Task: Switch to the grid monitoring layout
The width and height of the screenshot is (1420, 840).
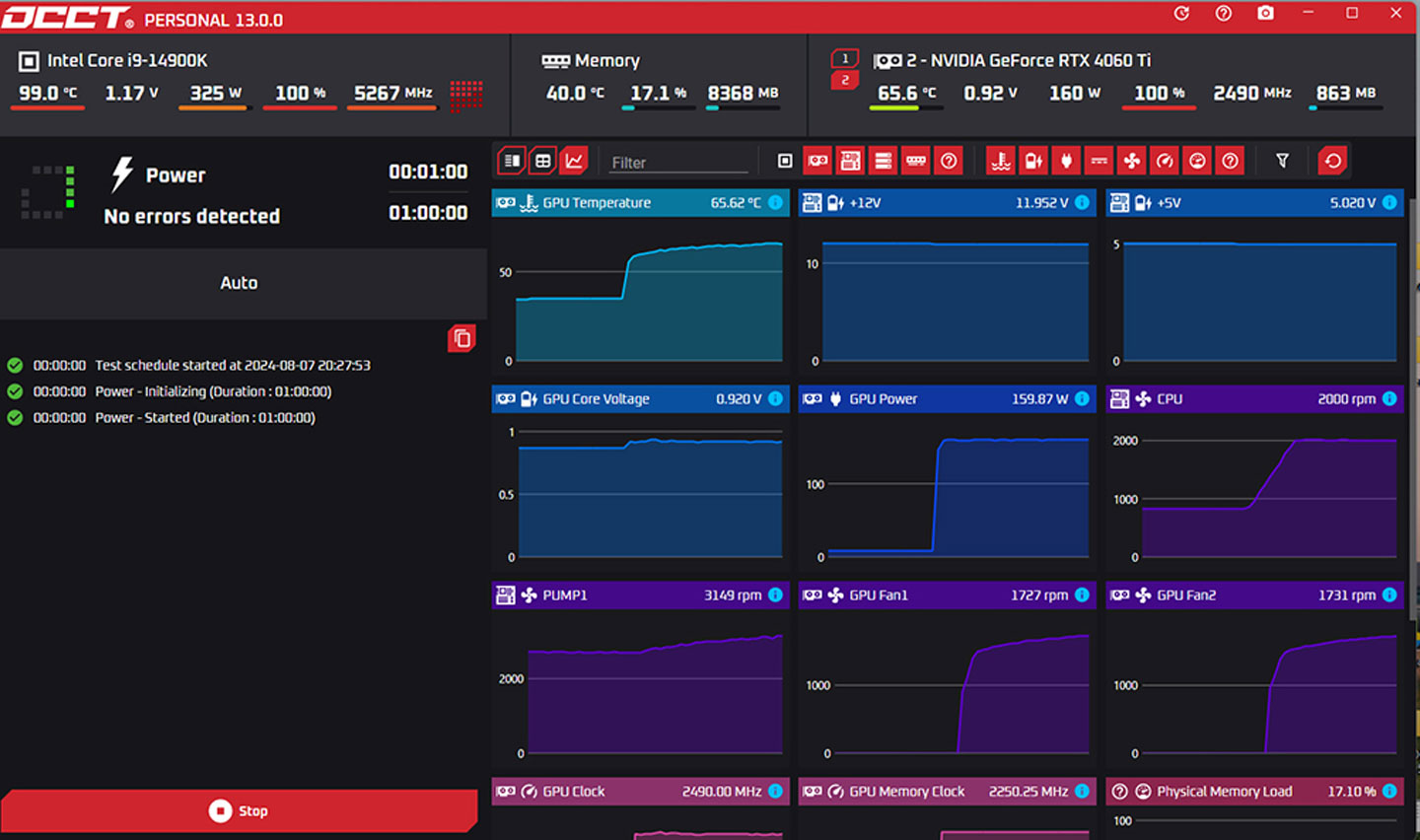Action: tap(543, 161)
